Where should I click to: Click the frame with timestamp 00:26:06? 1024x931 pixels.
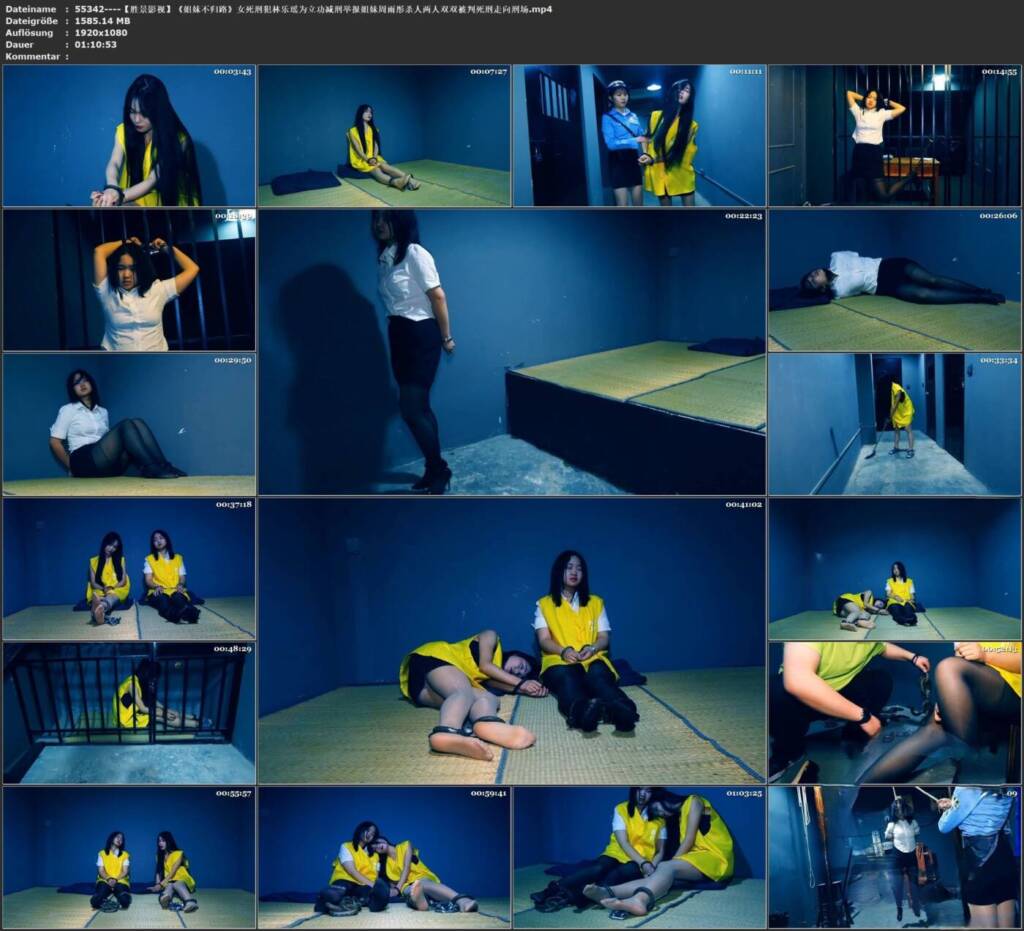(895, 280)
